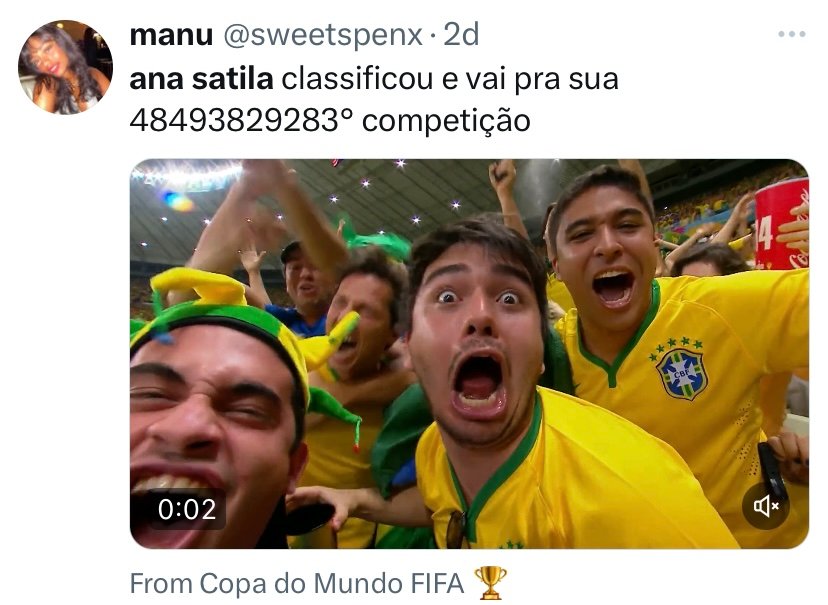The height and width of the screenshot is (605, 828).
Task: Open the three-dot more options menu
Action: click(x=791, y=34)
